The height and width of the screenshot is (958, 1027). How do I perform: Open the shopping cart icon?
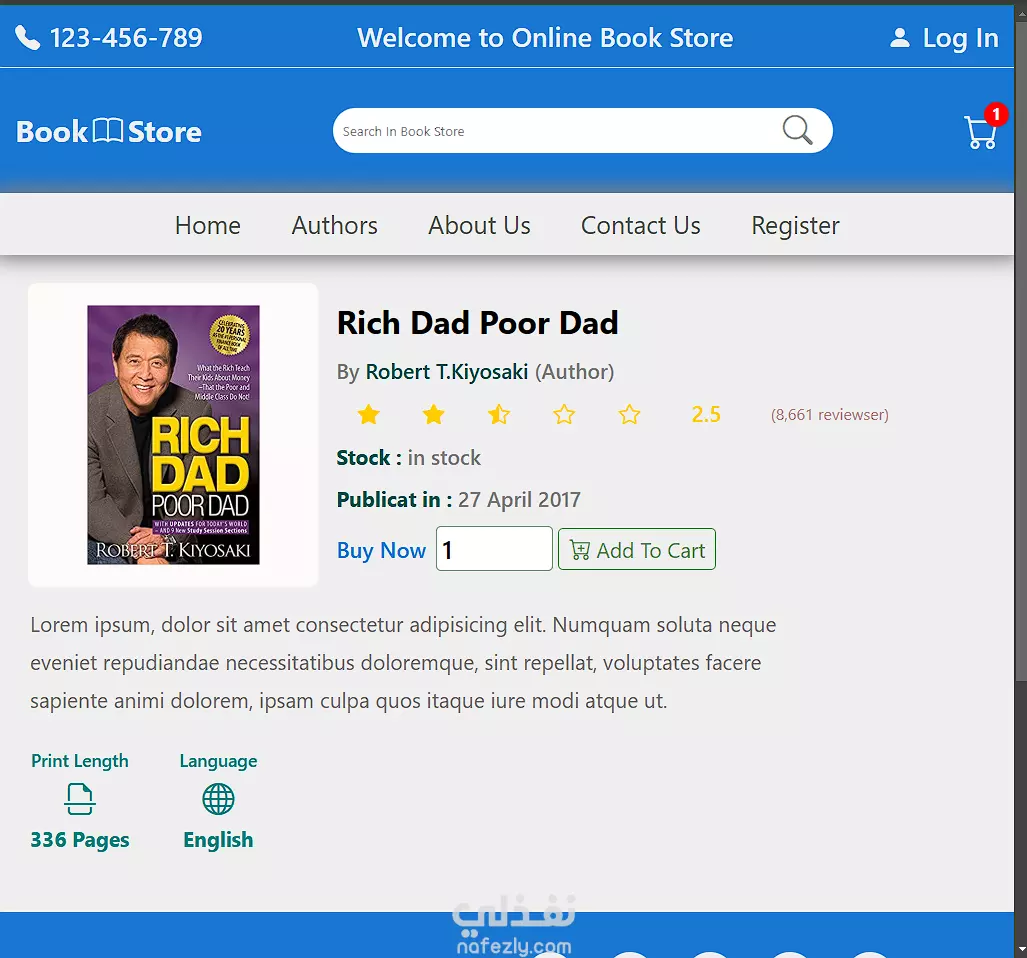pos(980,132)
